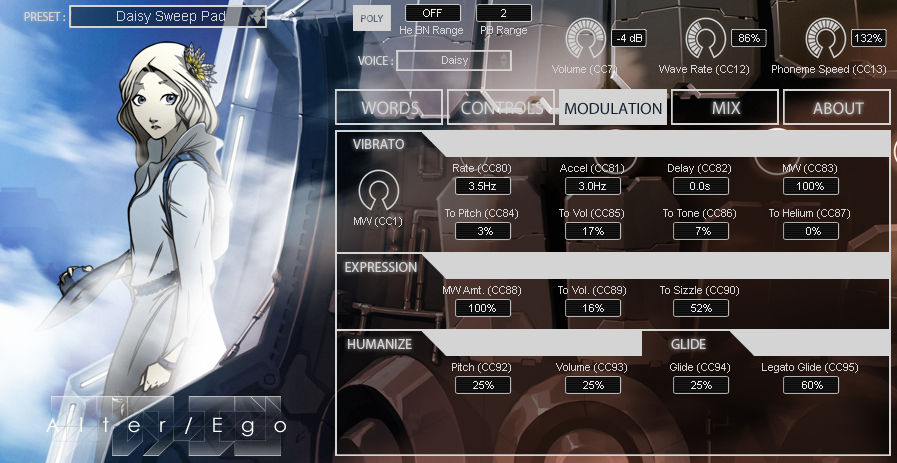The width and height of the screenshot is (897, 463).
Task: Click the EXPRESSION section header
Action: (380, 267)
